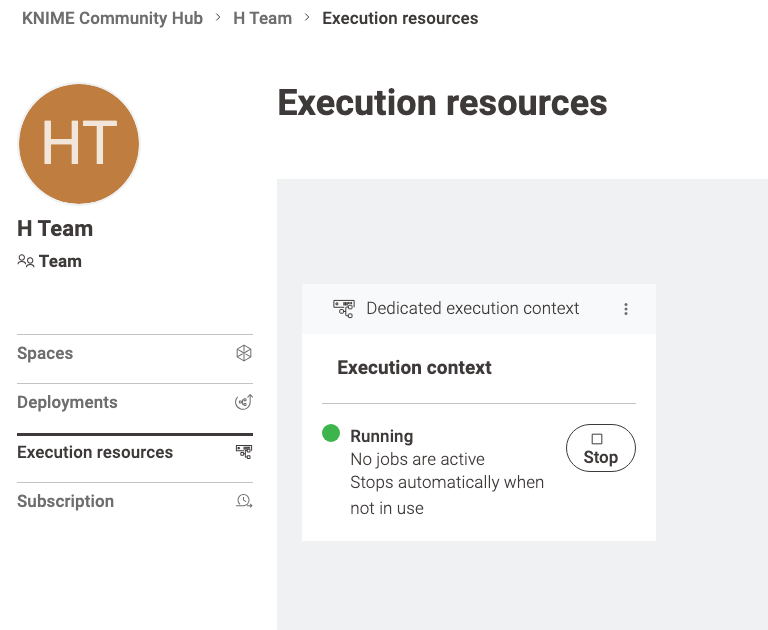The image size is (768, 630).
Task: Click the Deployments icon in sidebar
Action: pyautogui.click(x=244, y=402)
